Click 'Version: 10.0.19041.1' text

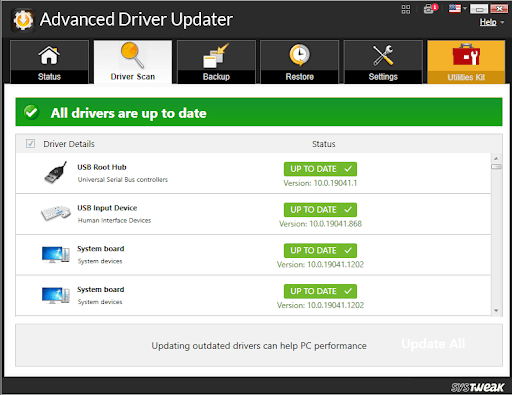[320, 183]
